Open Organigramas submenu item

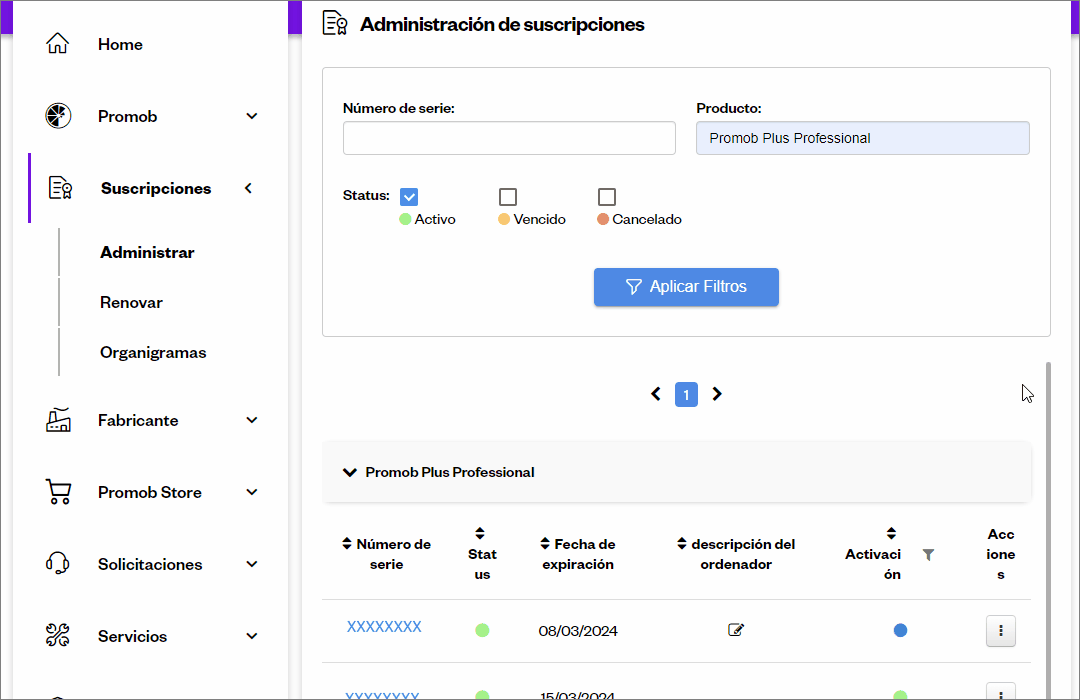(x=153, y=353)
